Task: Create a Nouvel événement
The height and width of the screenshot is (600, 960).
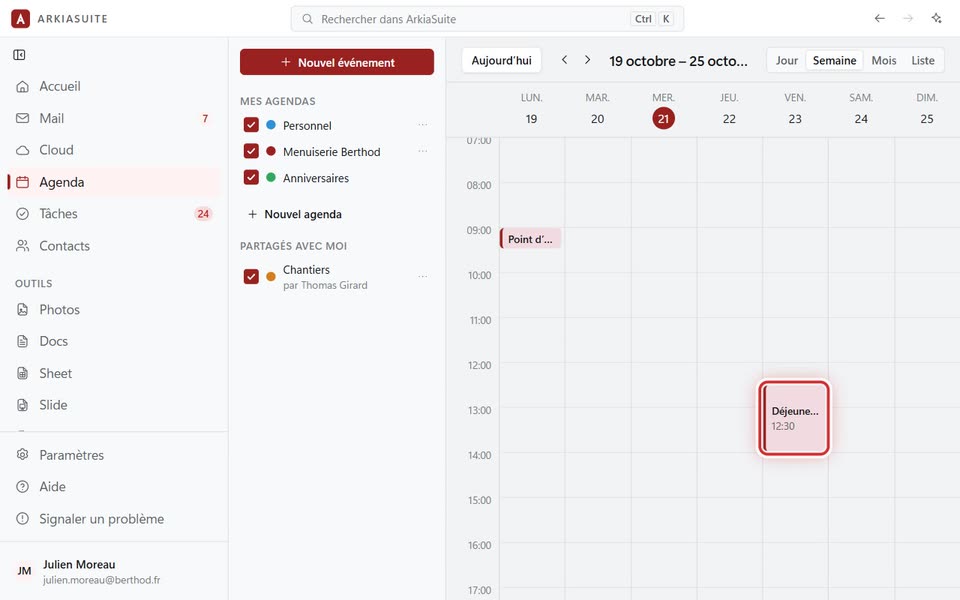Action: [x=337, y=62]
